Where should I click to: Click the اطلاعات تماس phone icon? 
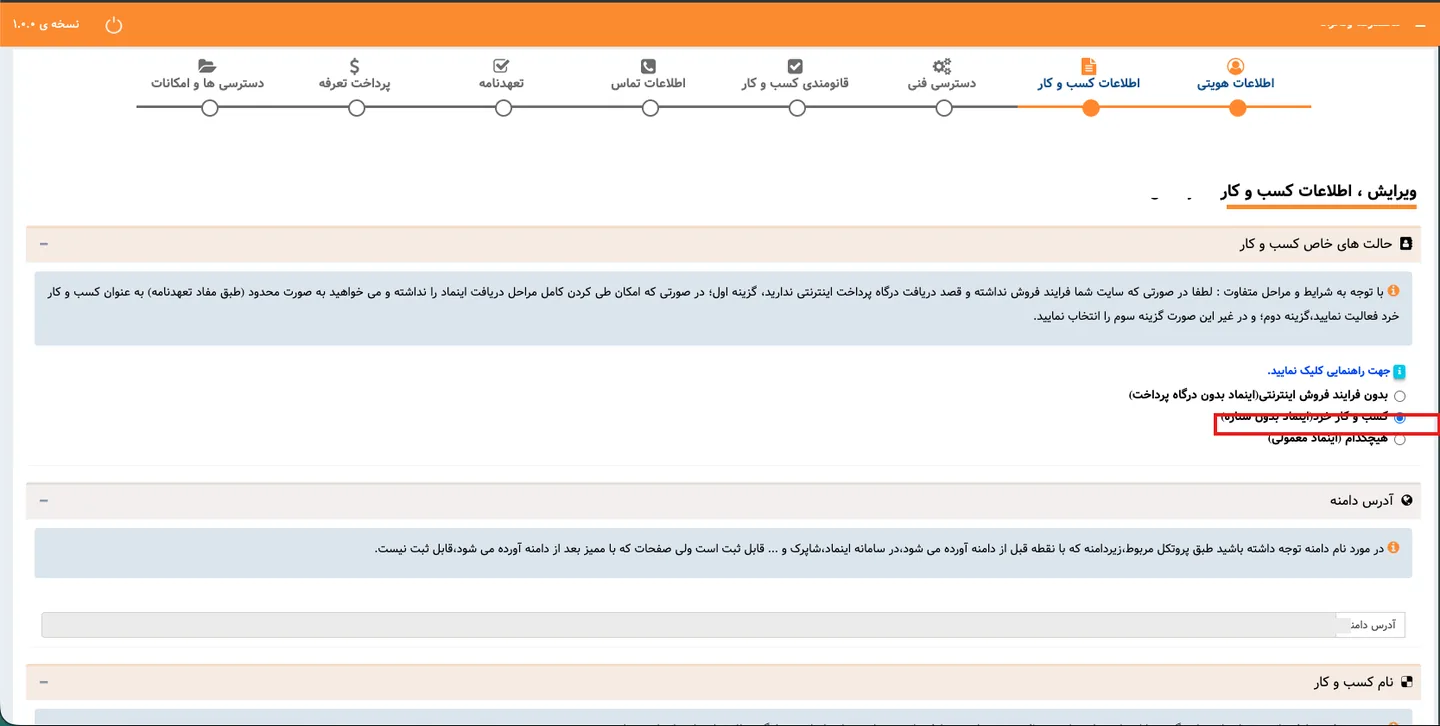[649, 67]
